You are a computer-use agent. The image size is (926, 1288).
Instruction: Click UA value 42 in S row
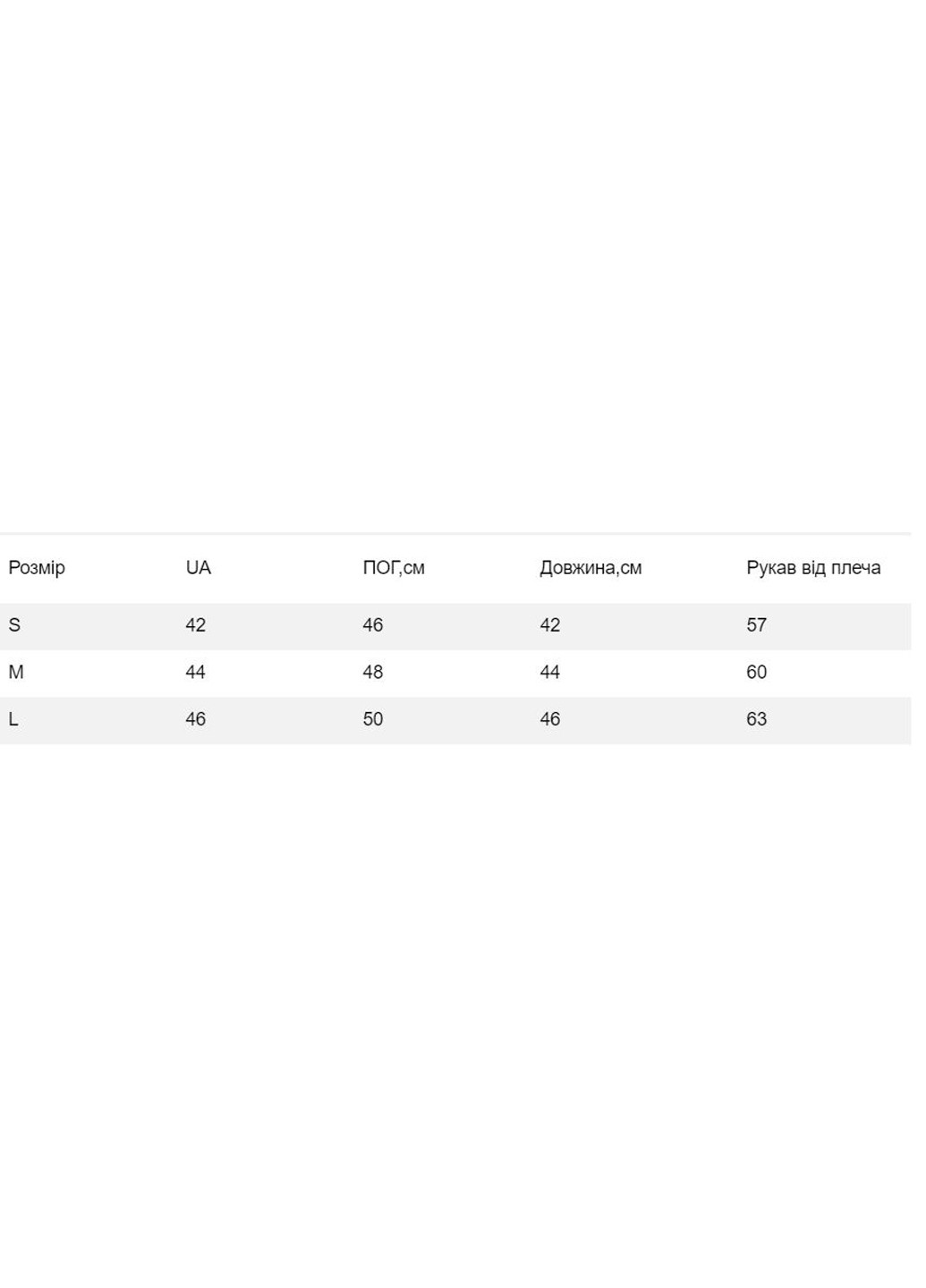pyautogui.click(x=195, y=625)
